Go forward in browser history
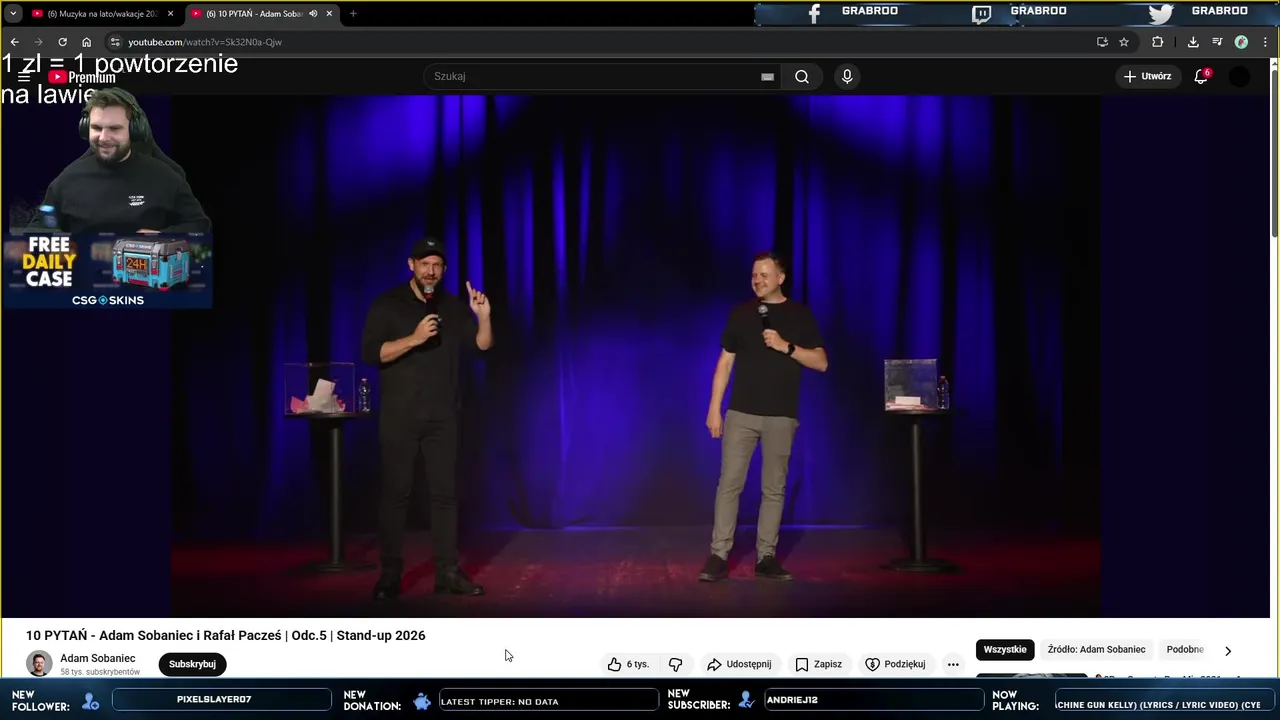Viewport: 1280px width, 720px height. point(38,42)
